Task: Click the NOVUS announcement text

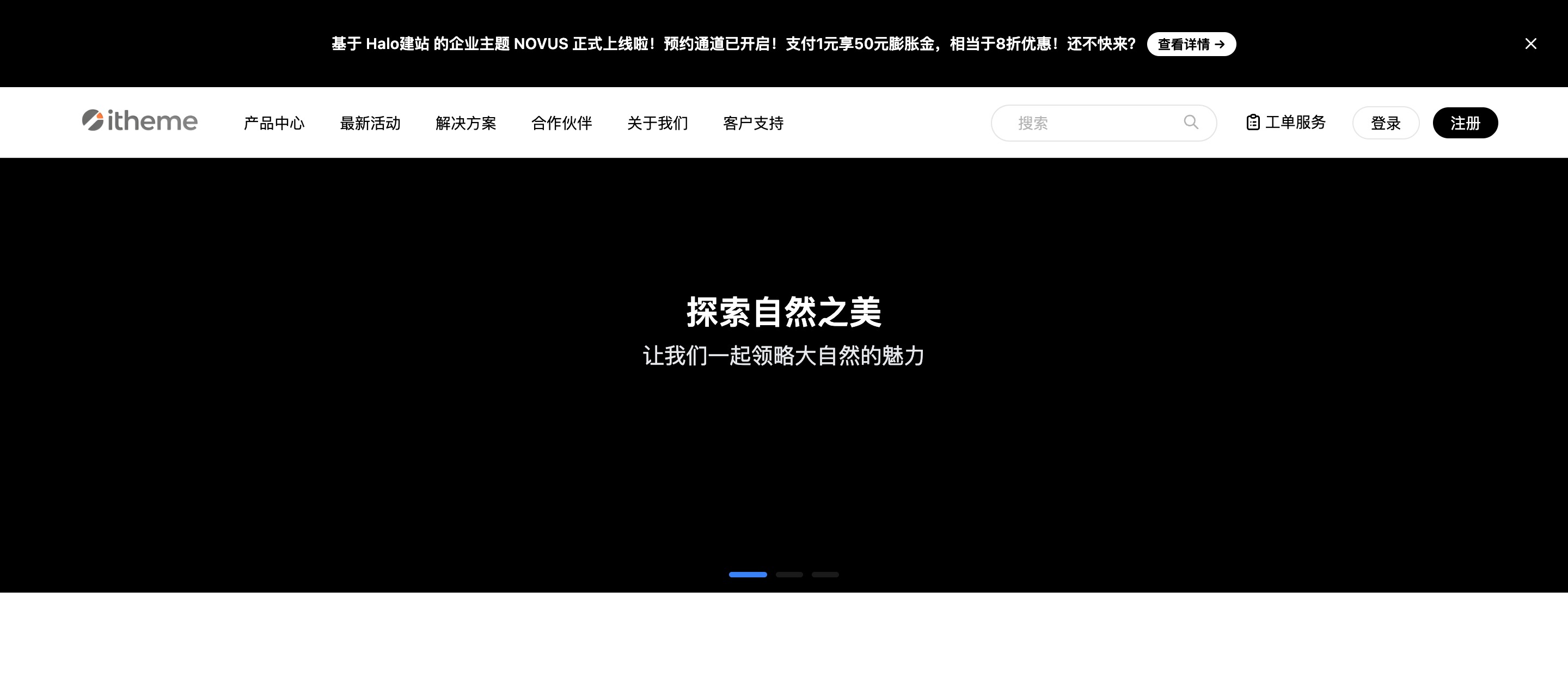Action: 733,44
